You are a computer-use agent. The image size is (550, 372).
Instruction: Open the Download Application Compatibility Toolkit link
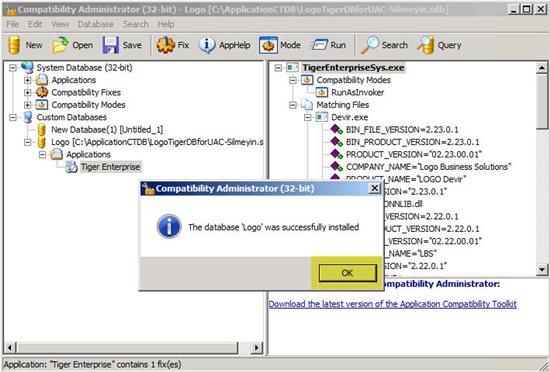point(393,304)
